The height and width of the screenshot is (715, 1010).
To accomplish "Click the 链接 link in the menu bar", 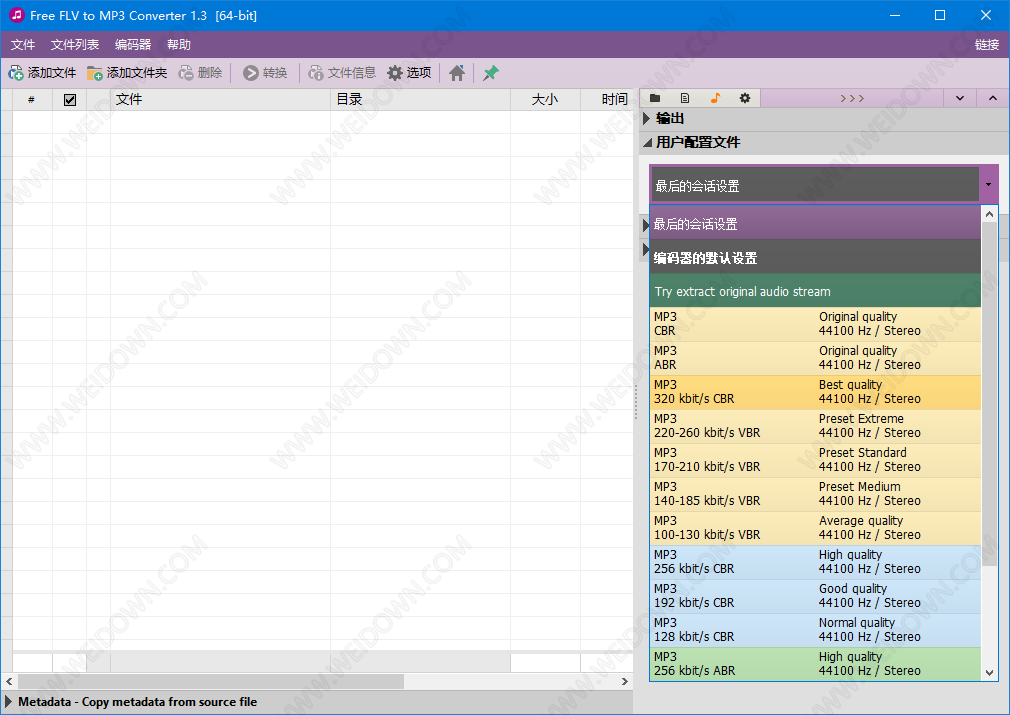I will point(986,44).
